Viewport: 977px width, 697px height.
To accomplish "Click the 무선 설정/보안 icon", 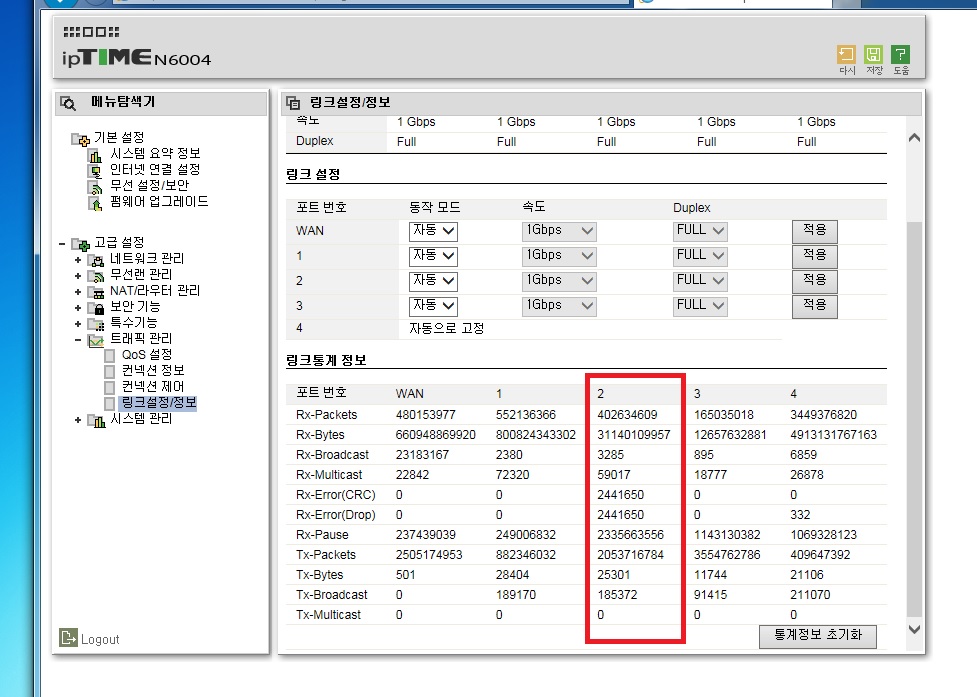I will 95,187.
